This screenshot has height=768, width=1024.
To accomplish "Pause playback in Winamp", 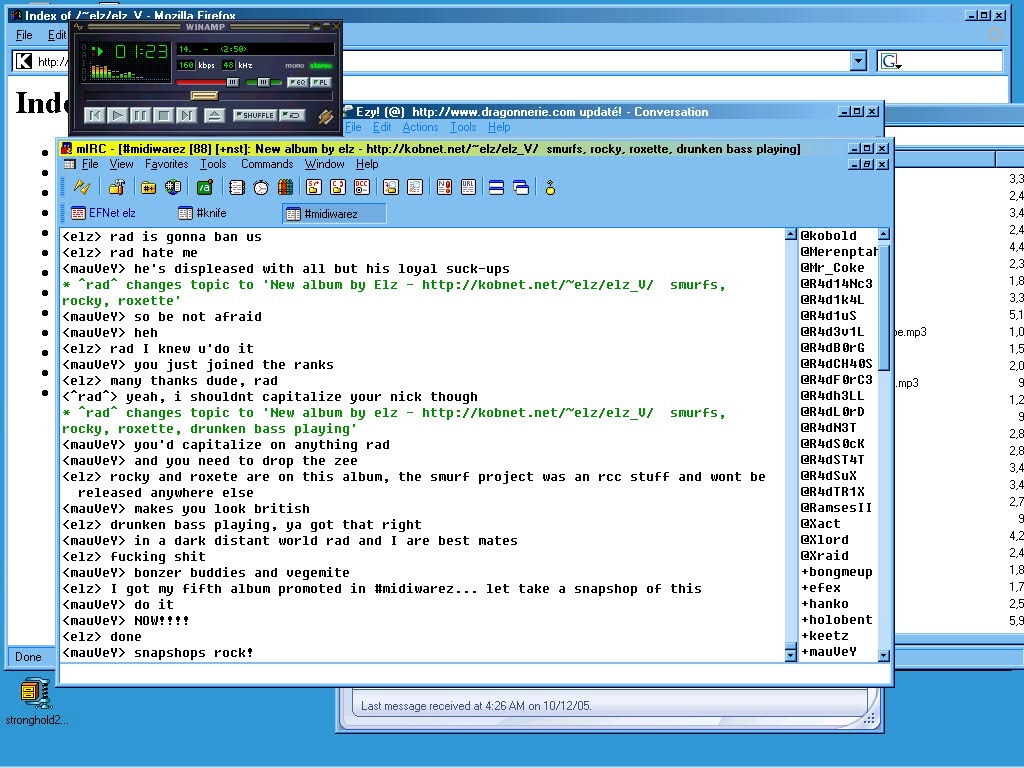I will coord(140,116).
